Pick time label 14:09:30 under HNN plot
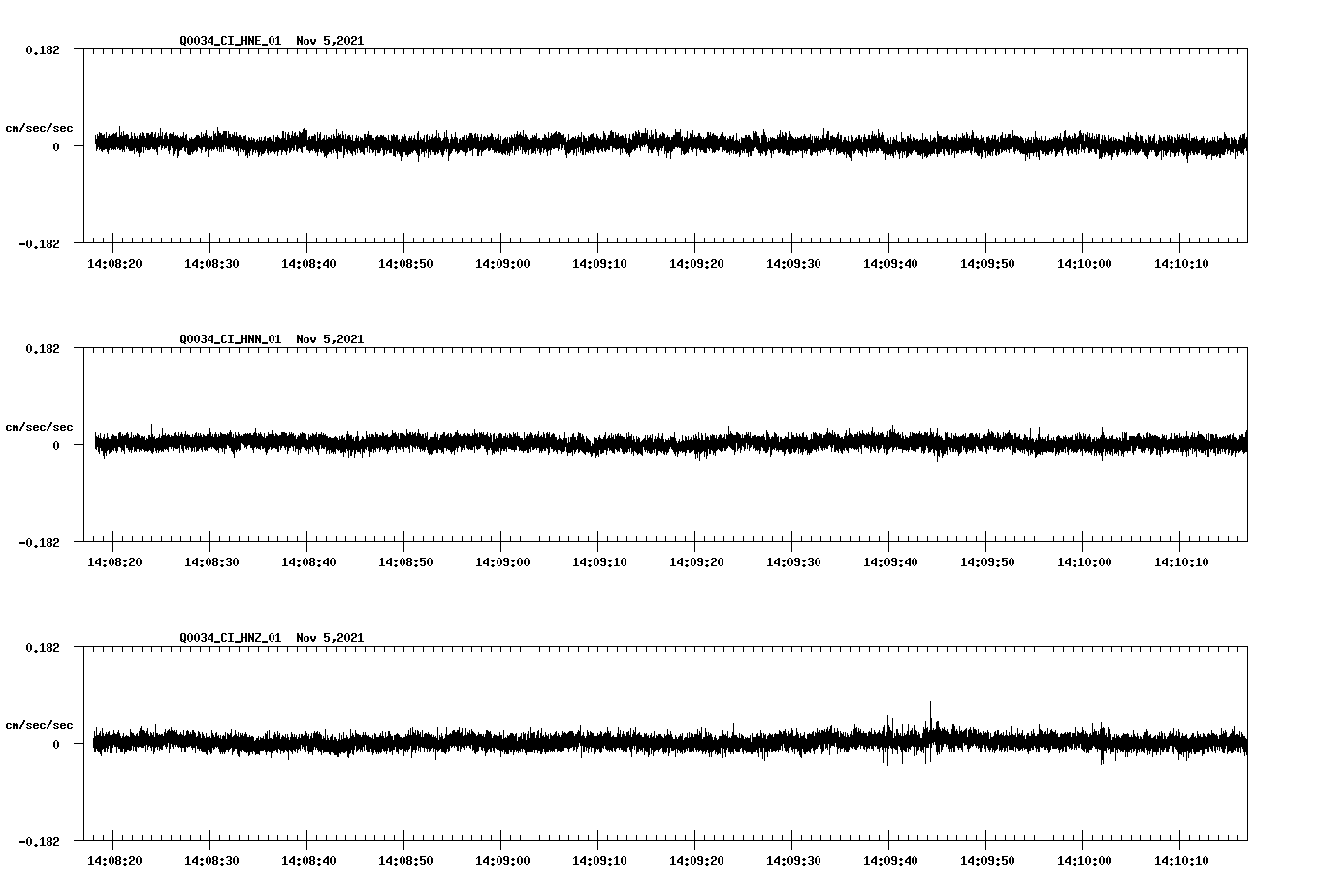 (793, 561)
